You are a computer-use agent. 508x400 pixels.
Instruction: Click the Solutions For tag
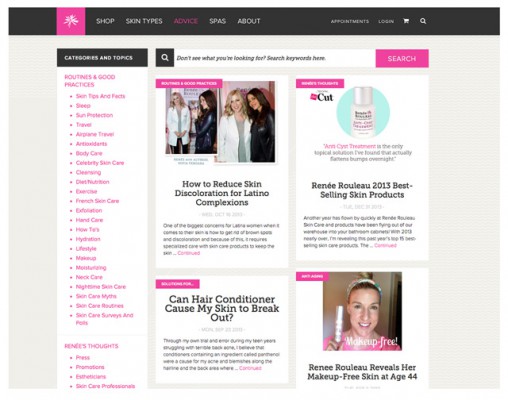(178, 284)
